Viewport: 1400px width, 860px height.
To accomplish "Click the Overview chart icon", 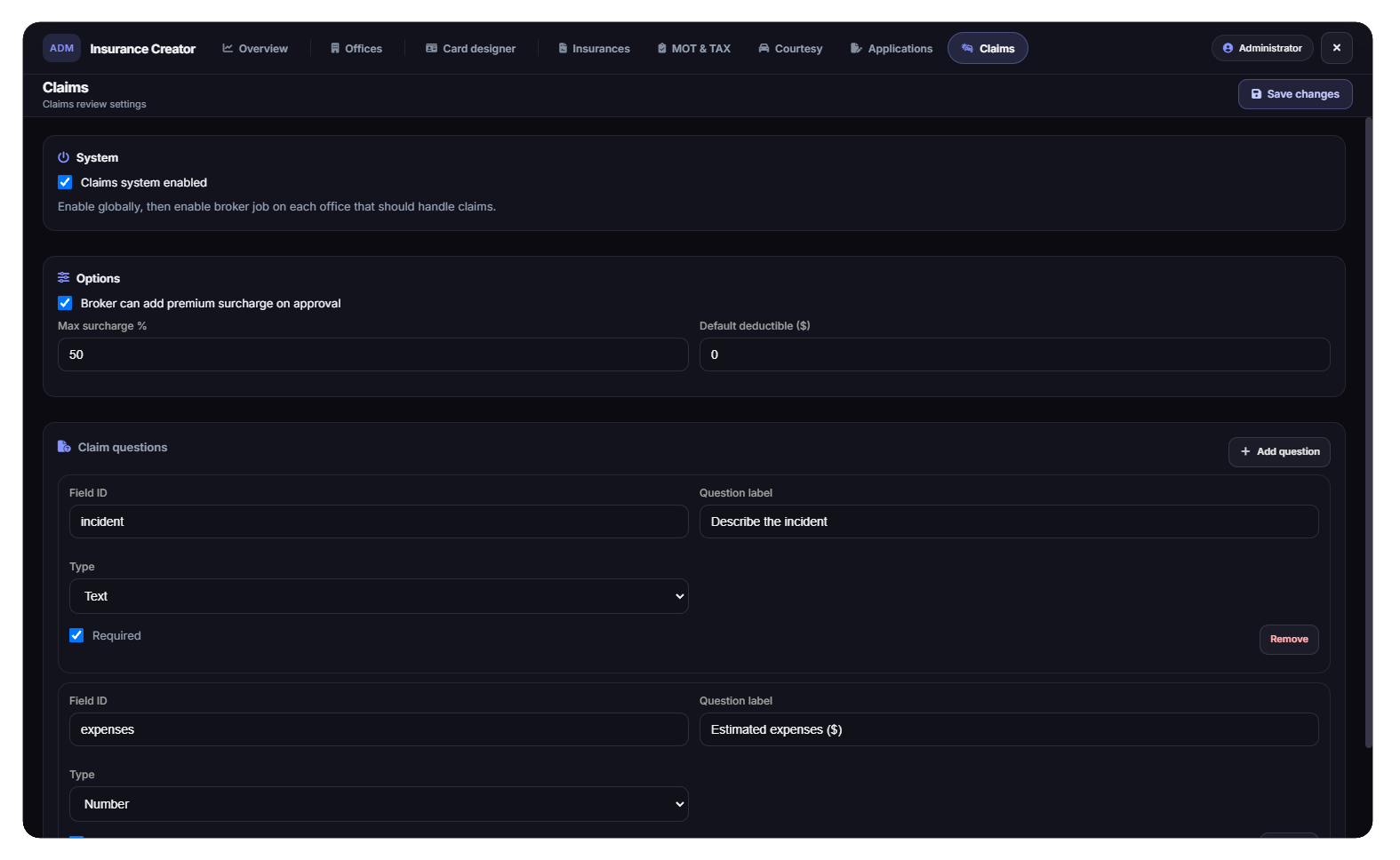I will (228, 48).
